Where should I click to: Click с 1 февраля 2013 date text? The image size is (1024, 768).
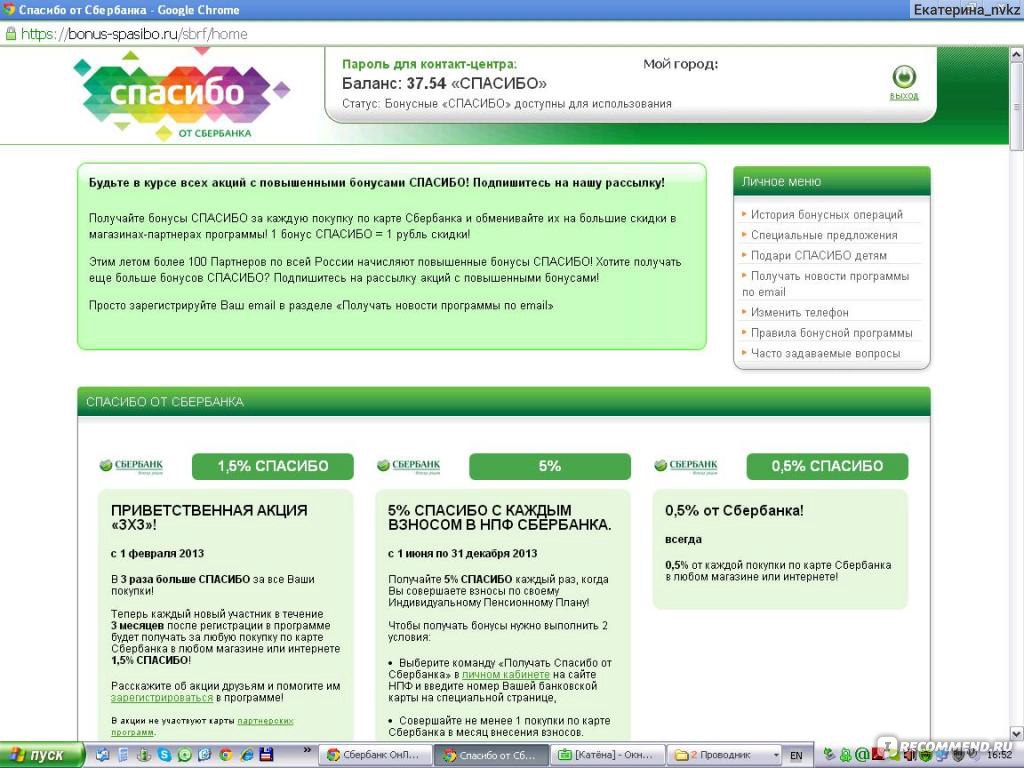pyautogui.click(x=157, y=553)
